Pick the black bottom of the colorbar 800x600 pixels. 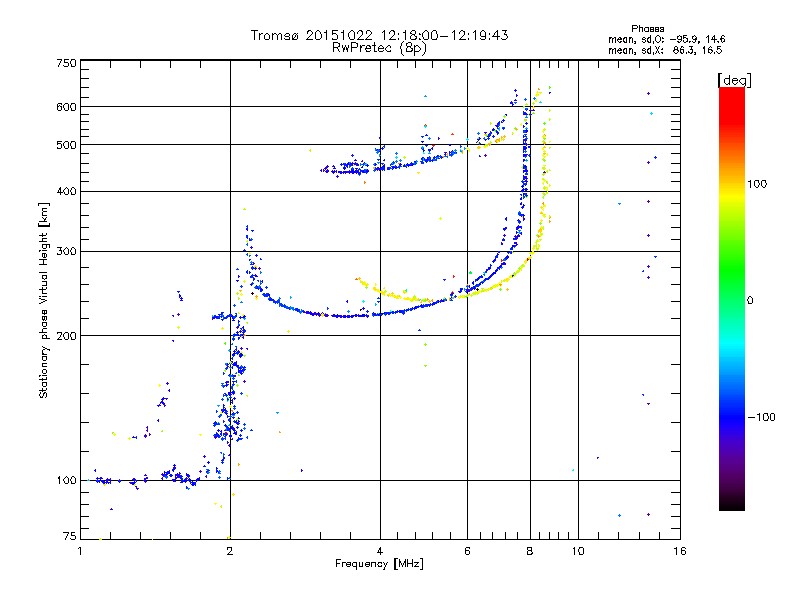click(732, 505)
